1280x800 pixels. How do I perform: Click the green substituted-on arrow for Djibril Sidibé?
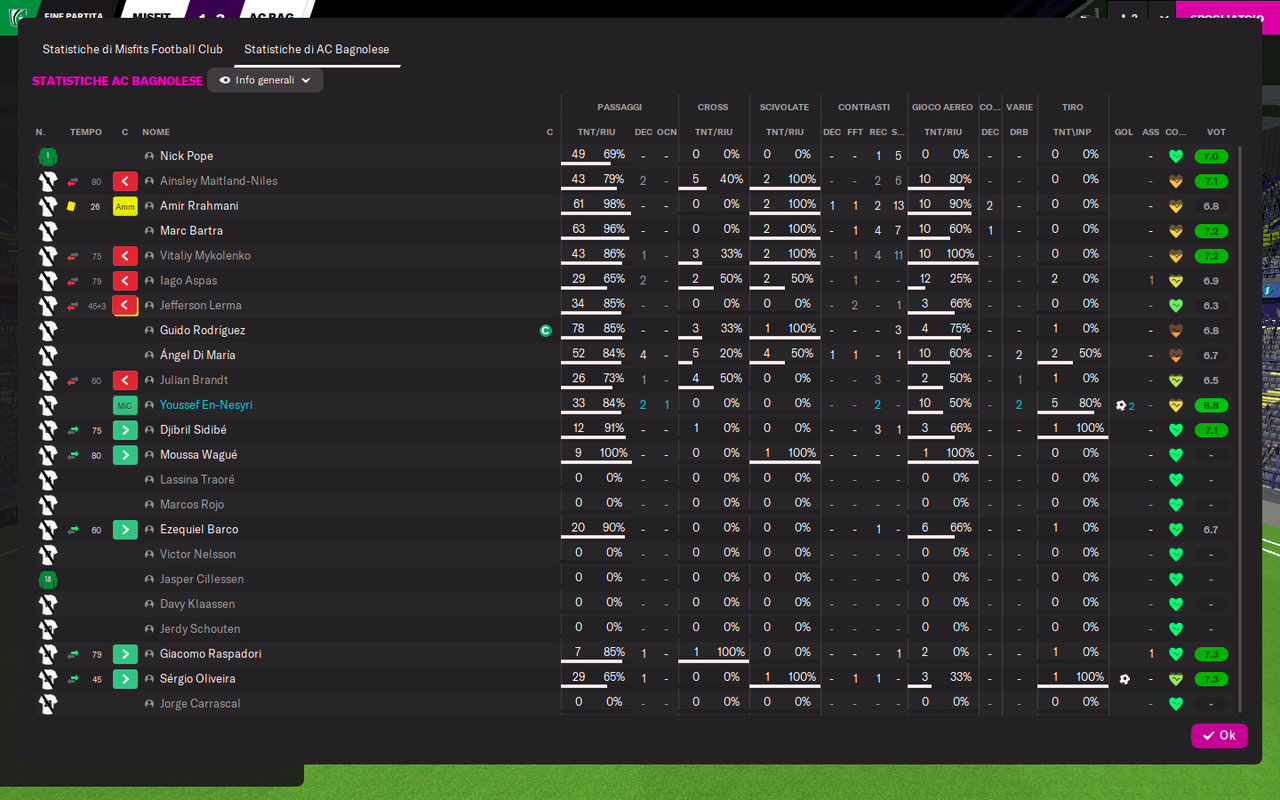click(x=125, y=430)
